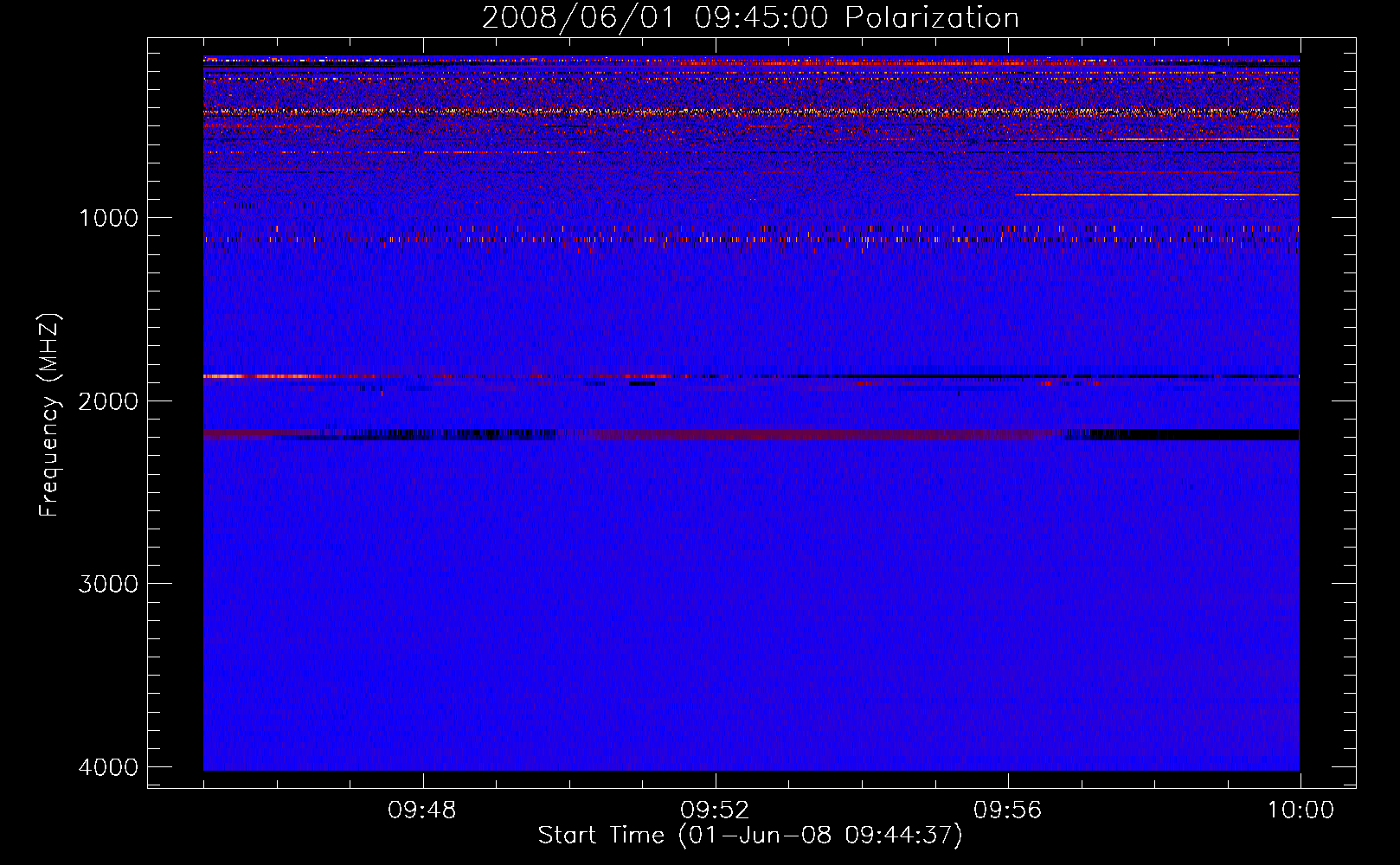
Task: Click the 3000 frequency tick label
Action: tap(108, 584)
